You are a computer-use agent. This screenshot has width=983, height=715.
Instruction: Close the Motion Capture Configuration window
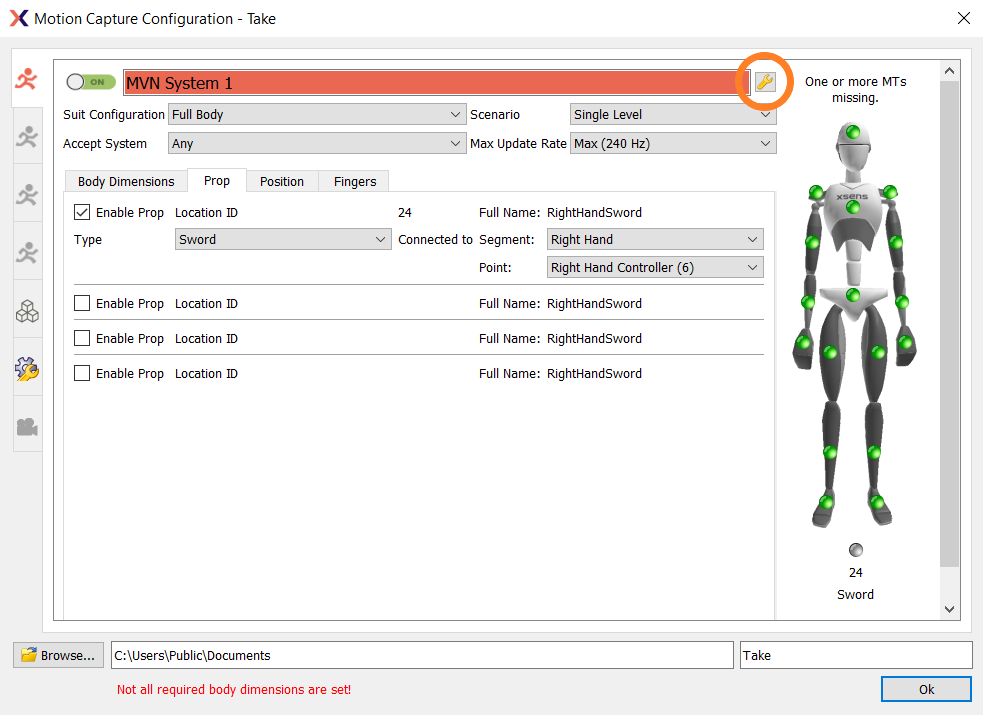coord(964,18)
